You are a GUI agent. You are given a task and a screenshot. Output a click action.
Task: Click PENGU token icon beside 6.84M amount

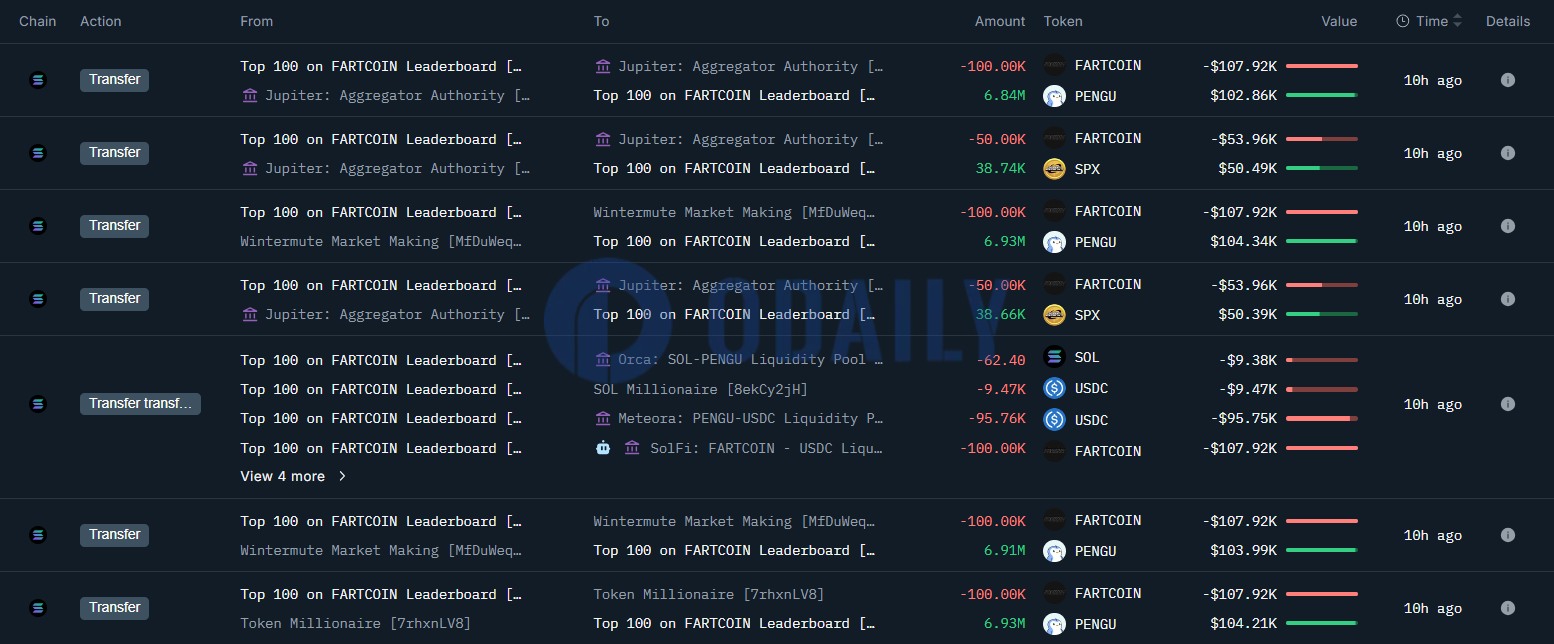click(1054, 96)
